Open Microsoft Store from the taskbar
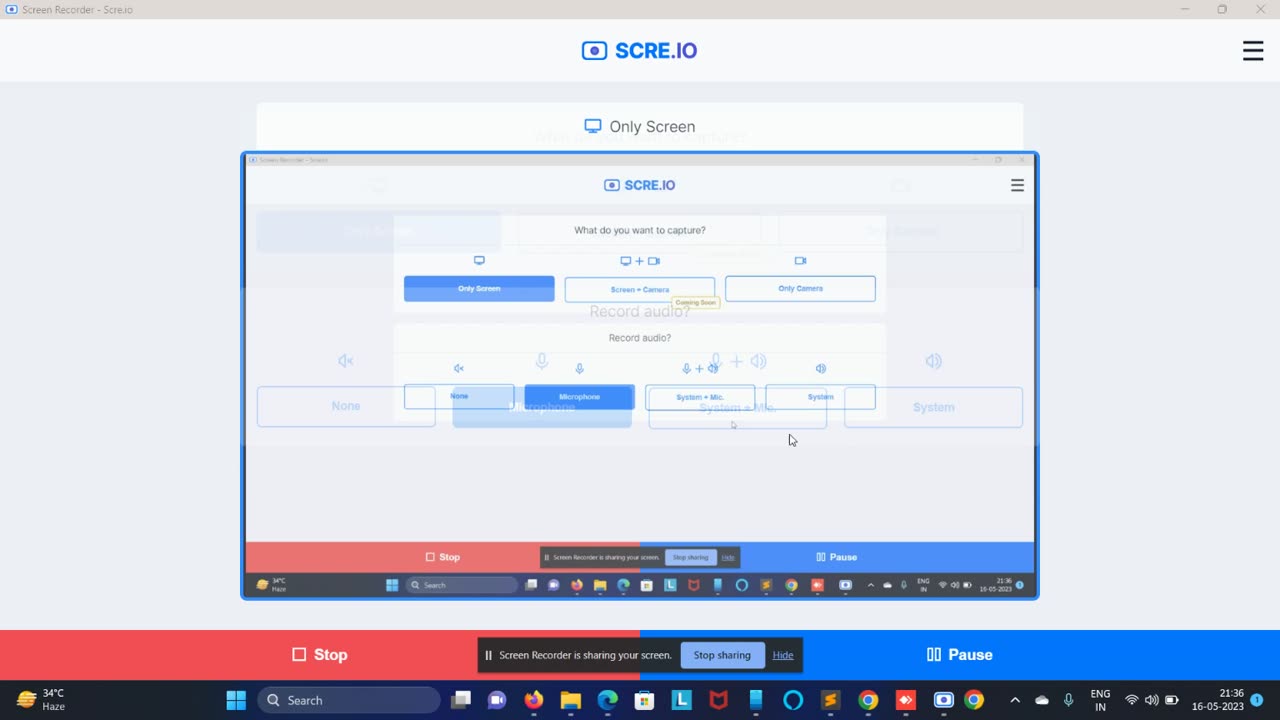 pyautogui.click(x=645, y=700)
